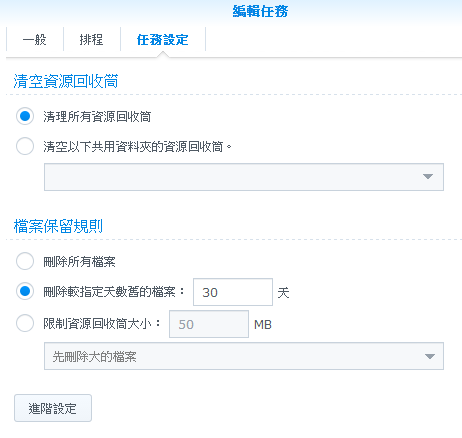Open the 先刪除大的檔案 dropdown
462x438 pixels.
tap(244, 356)
